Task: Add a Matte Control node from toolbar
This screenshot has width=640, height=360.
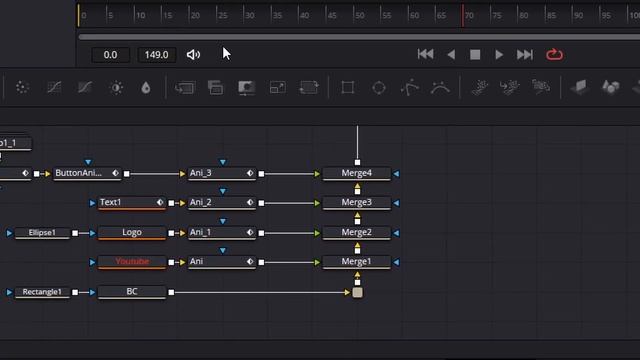Action: click(x=247, y=87)
